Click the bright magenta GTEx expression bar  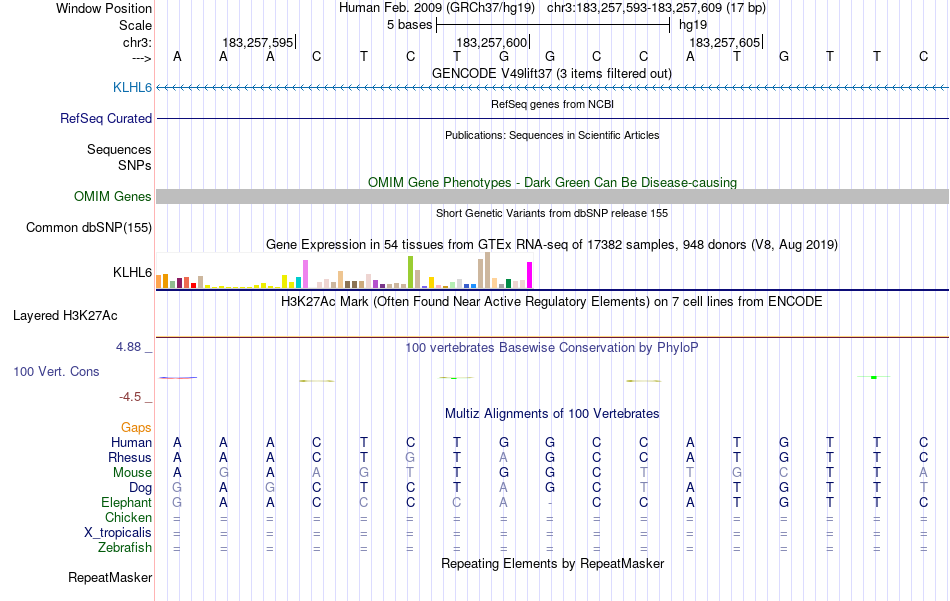tap(530, 275)
